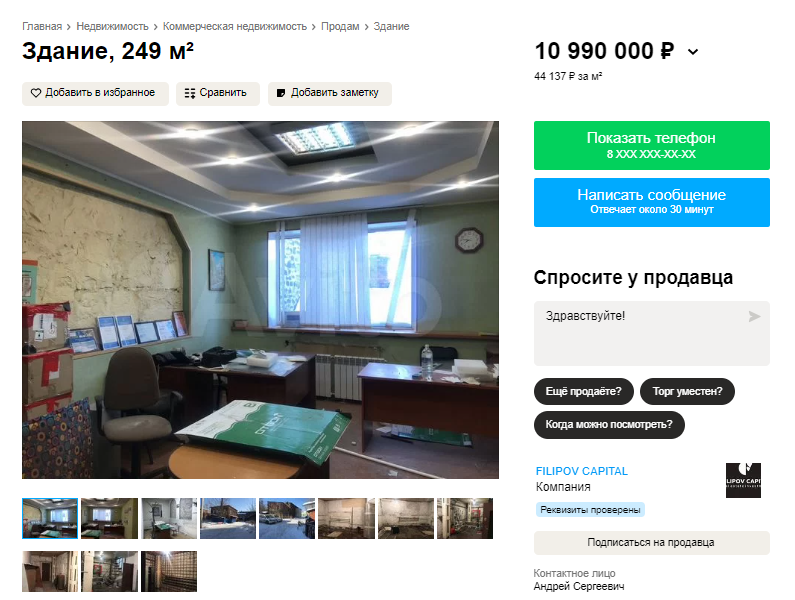The height and width of the screenshot is (600, 795).
Task: Open the Недвижимость breadcrumb
Action: 113,26
